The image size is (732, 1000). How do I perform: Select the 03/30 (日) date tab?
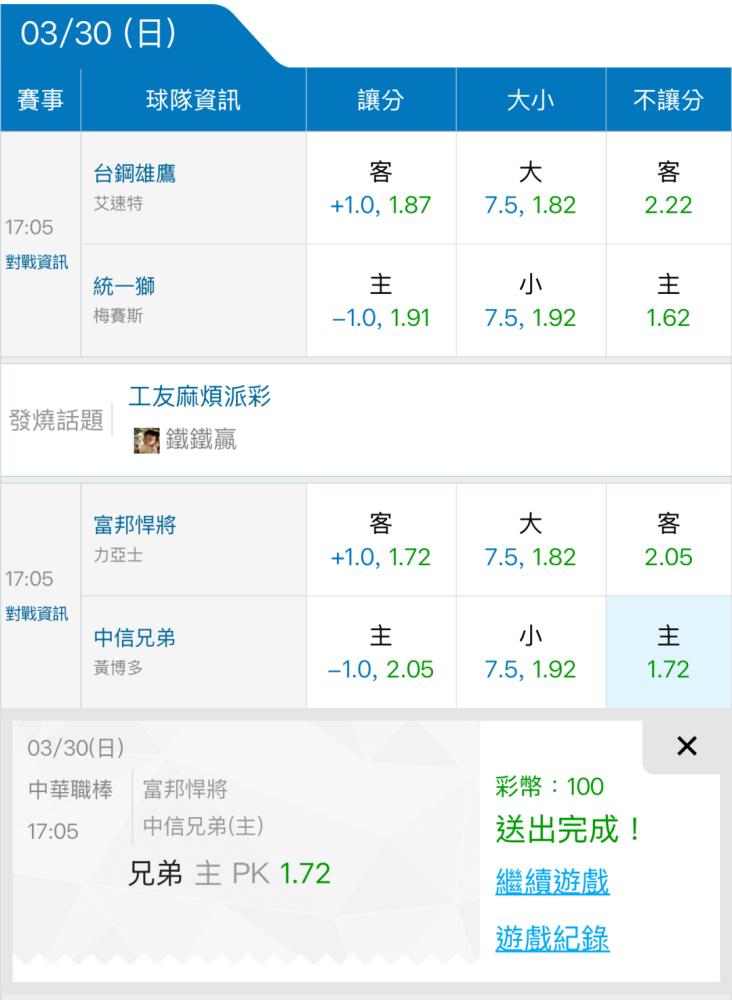coord(99,33)
